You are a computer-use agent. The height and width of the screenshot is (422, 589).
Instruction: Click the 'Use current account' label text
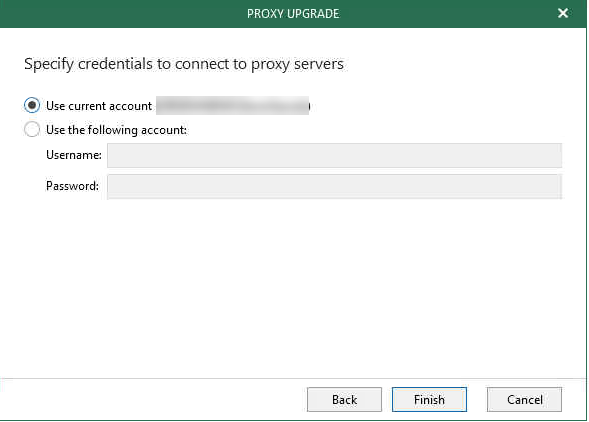coord(99,106)
